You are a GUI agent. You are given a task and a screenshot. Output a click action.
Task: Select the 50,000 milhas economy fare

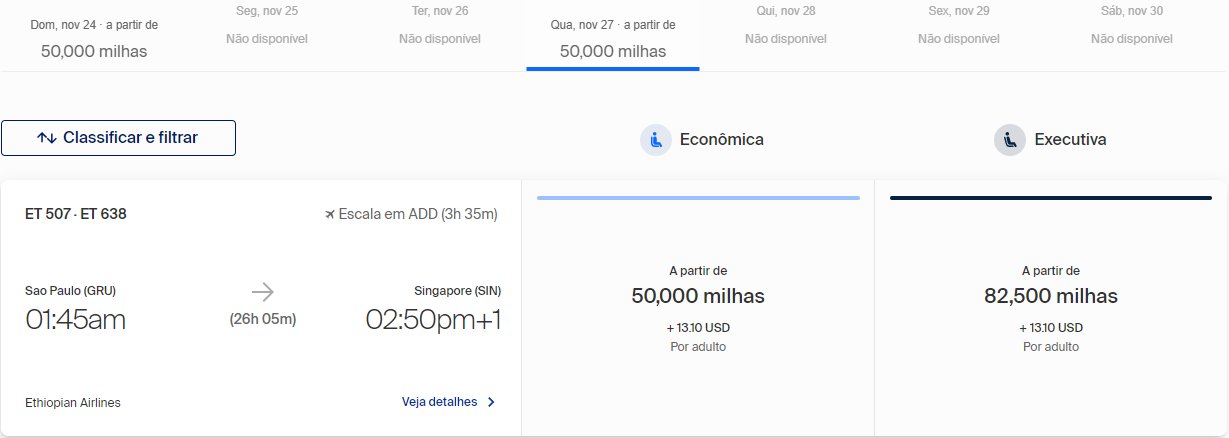point(698,308)
